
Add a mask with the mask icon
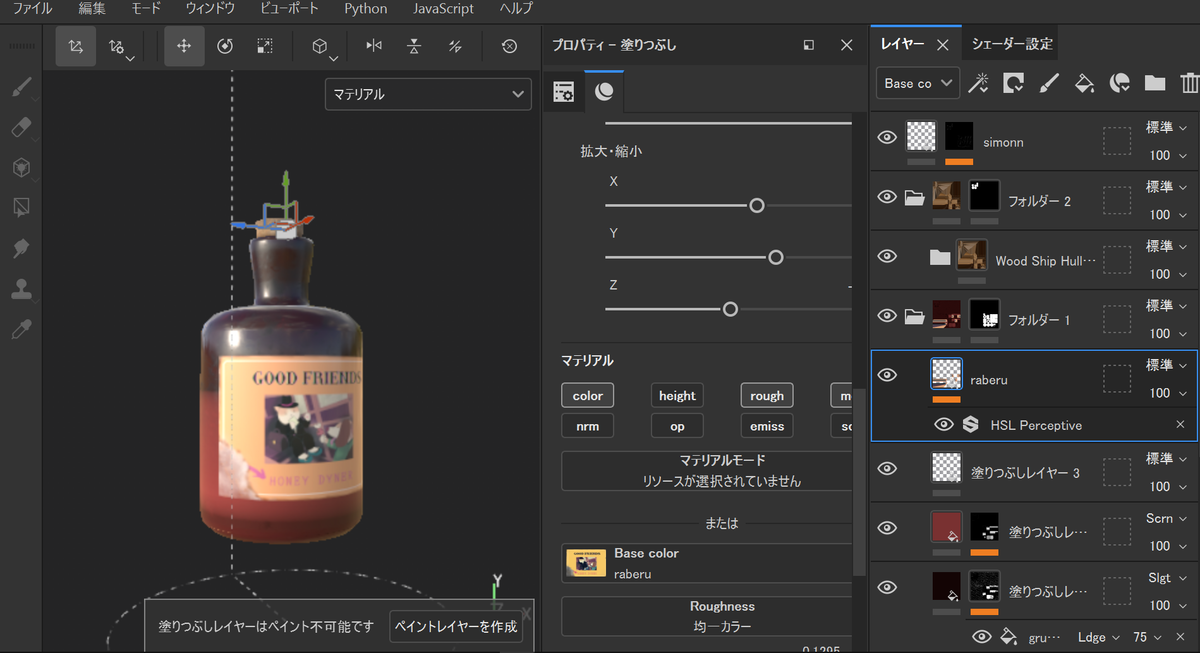point(1013,83)
